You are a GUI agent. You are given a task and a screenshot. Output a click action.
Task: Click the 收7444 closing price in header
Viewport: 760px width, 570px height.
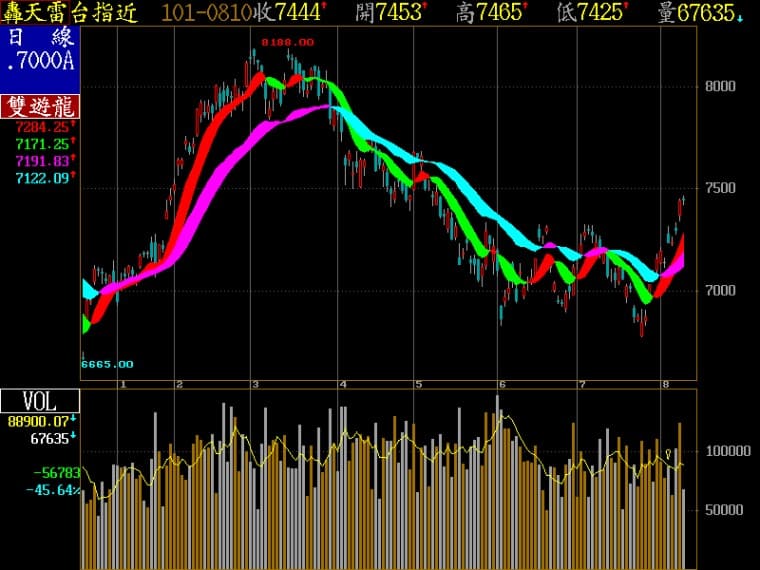click(290, 13)
